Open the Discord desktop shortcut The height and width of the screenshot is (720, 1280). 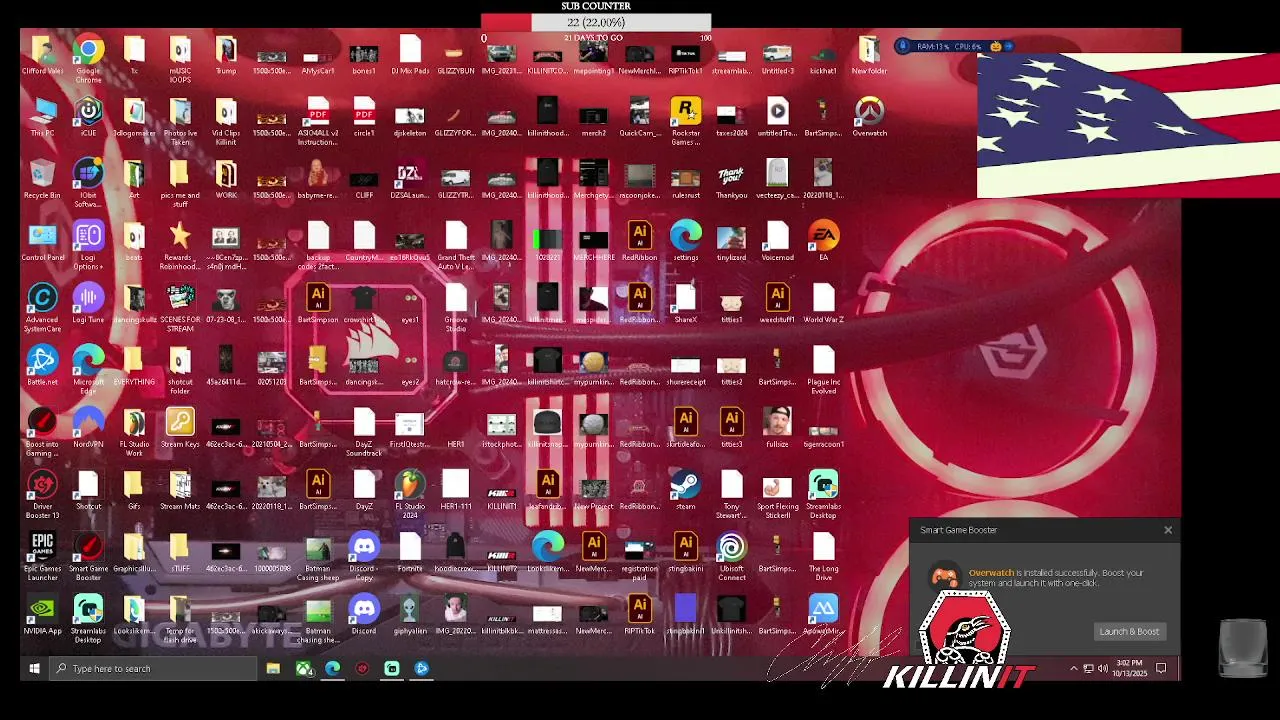click(364, 614)
